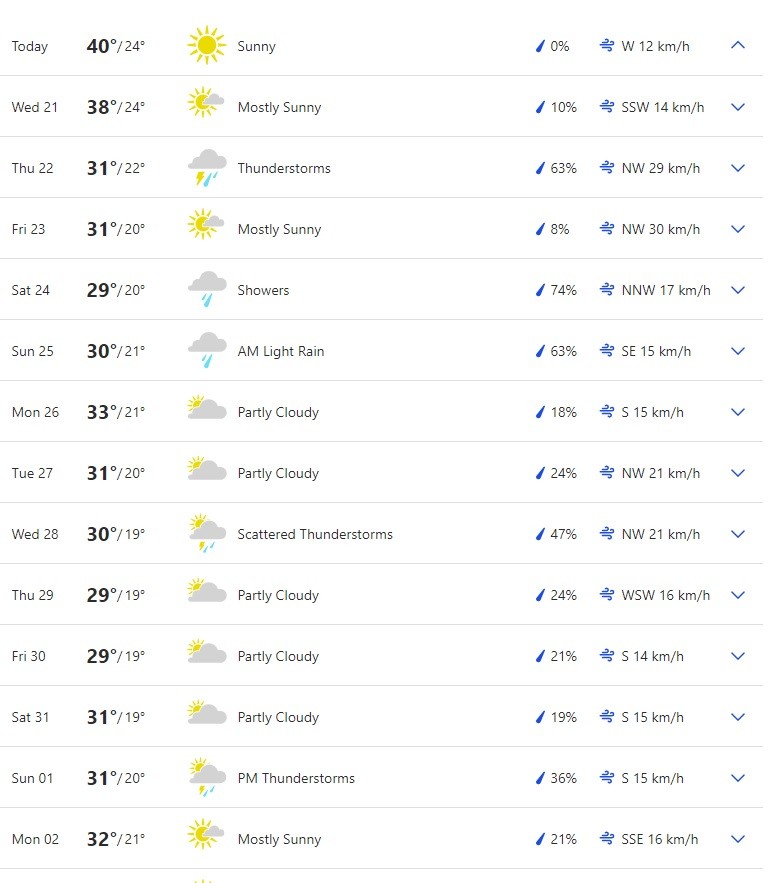Expand the Wed 21 forecast row
Screen dimensions: 770x883
point(738,107)
